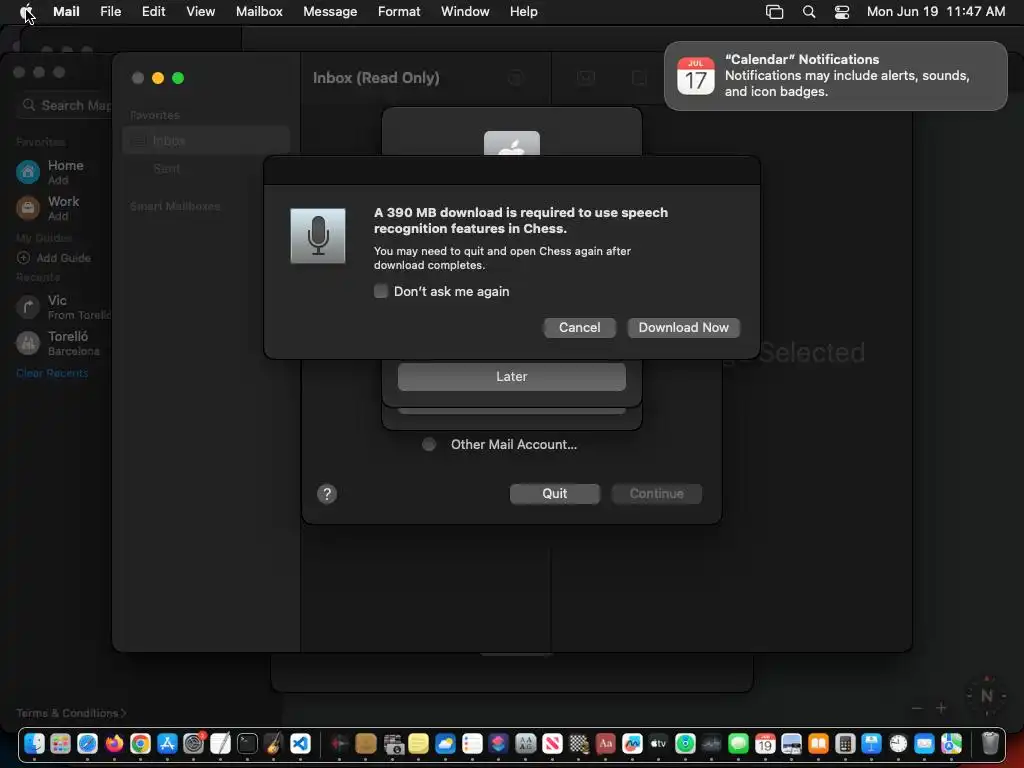The image size is (1024, 768).
Task: Open the Mail menu in the menu bar
Action: point(66,12)
